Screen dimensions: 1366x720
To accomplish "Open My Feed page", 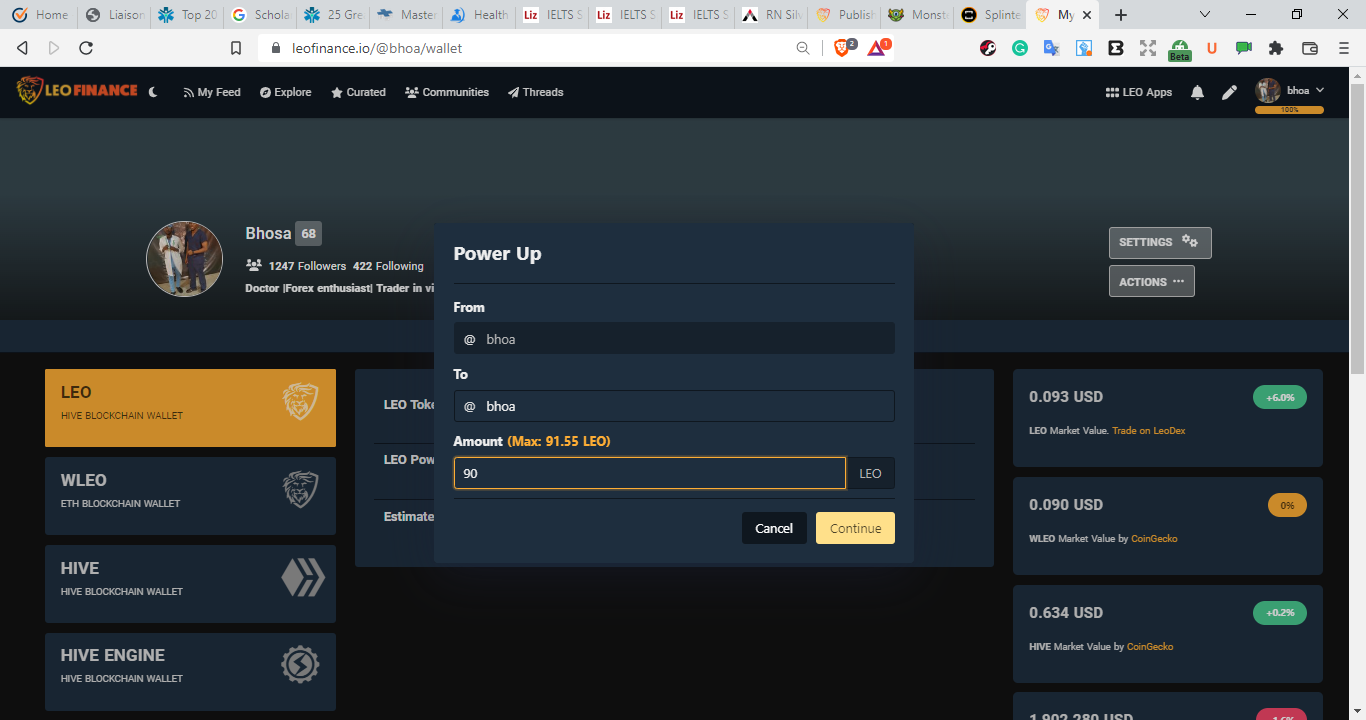I will pos(212,92).
